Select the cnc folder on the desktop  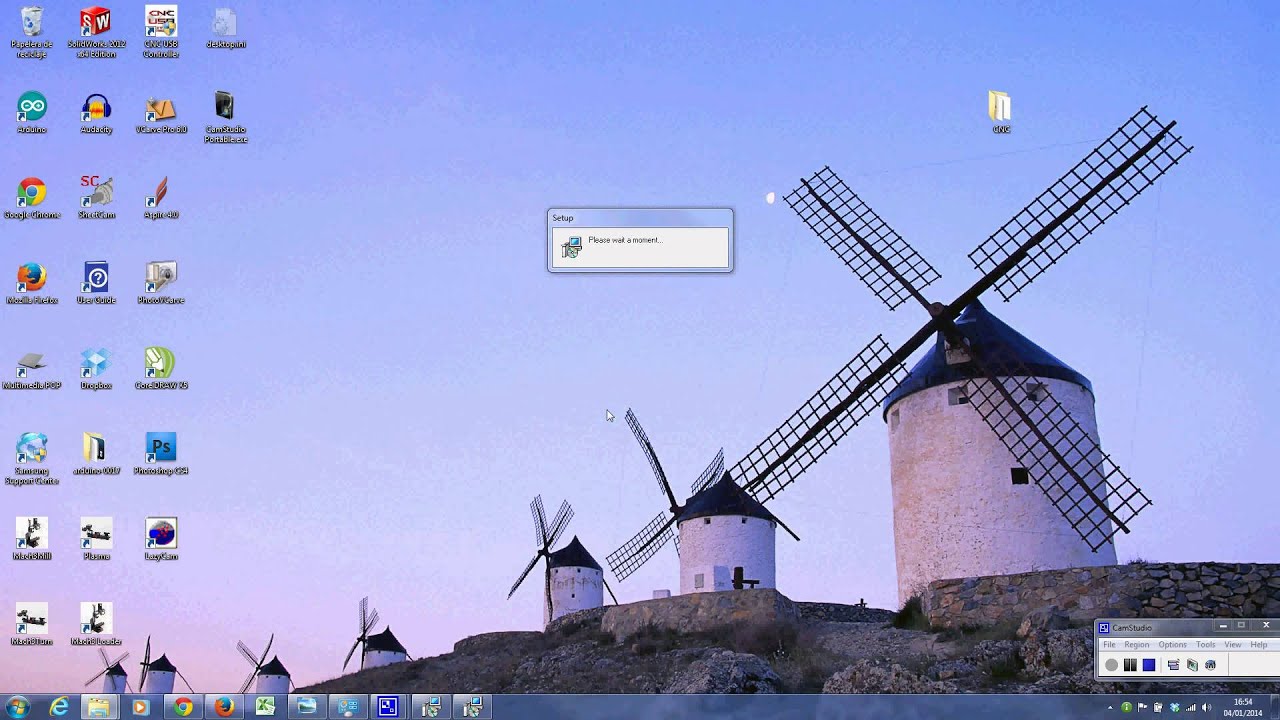pos(1000,113)
